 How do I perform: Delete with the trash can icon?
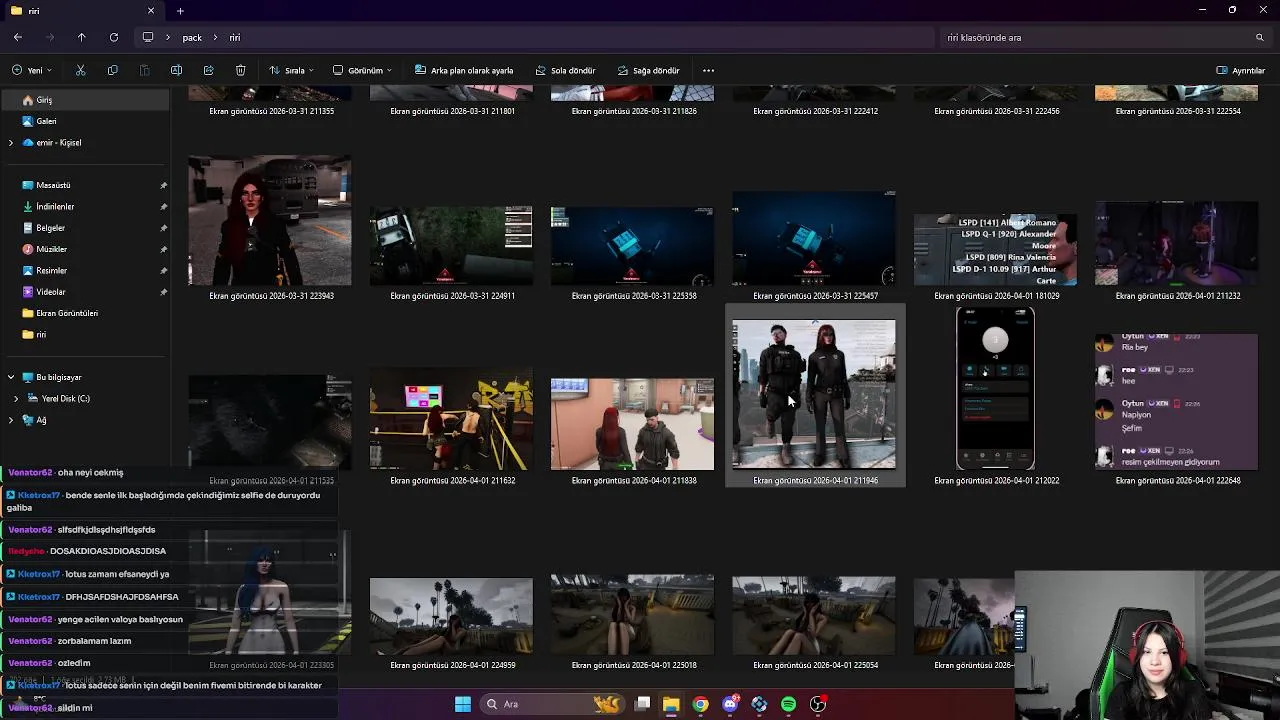point(240,71)
